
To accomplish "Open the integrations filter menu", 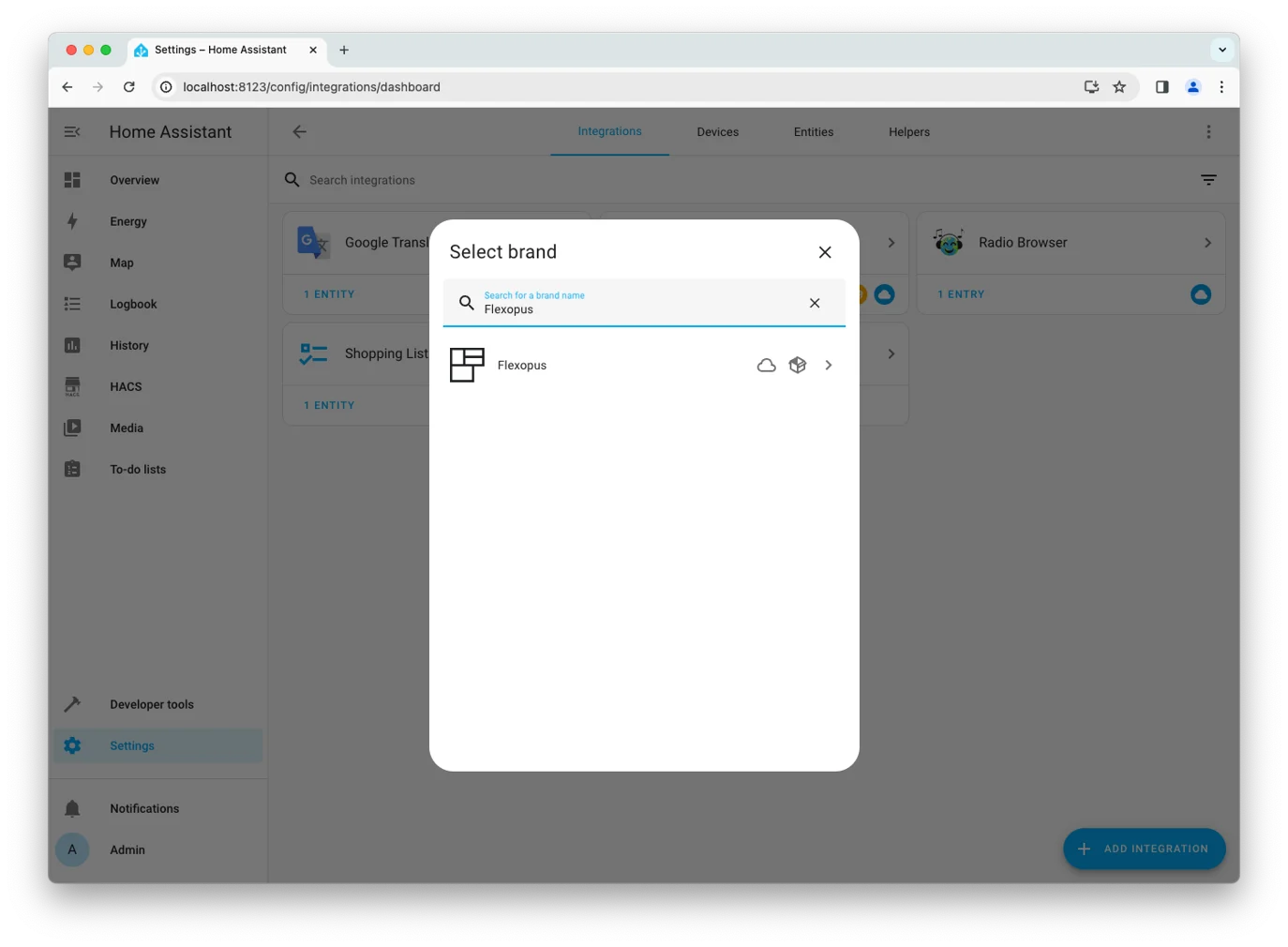I will (x=1208, y=180).
